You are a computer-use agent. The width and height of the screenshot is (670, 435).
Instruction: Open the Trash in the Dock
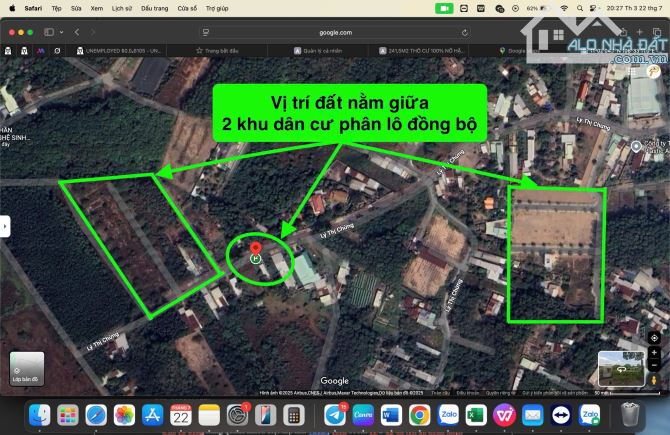click(630, 414)
